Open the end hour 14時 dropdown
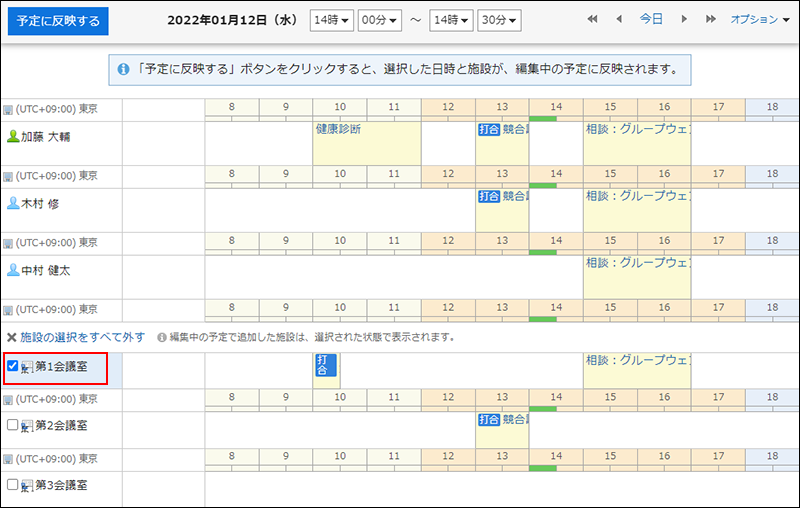This screenshot has width=800, height=508. tap(449, 20)
